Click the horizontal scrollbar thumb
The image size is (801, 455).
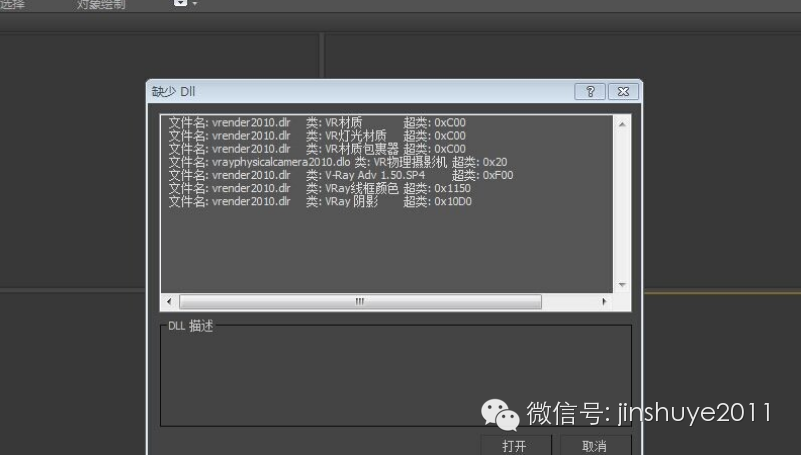(x=360, y=301)
